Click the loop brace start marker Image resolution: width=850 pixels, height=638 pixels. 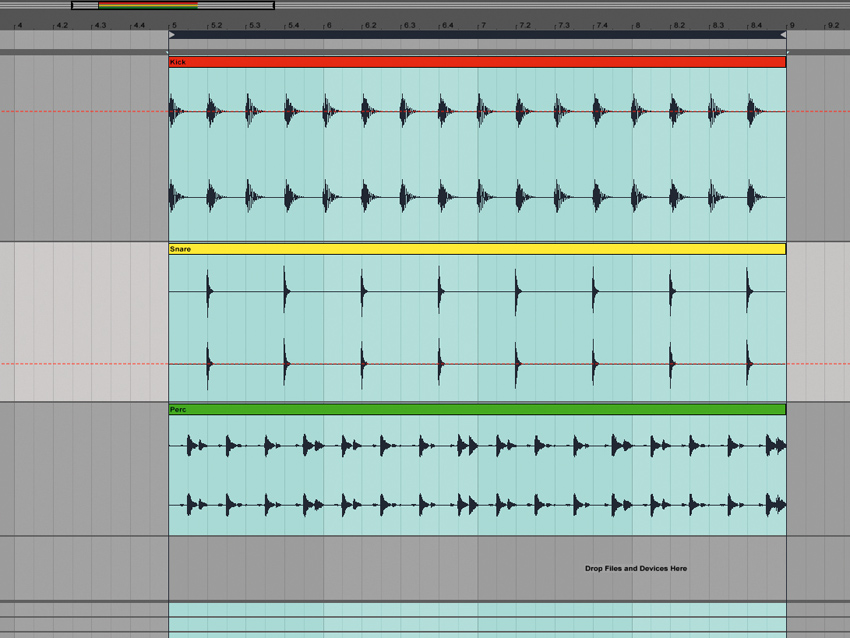(172, 35)
